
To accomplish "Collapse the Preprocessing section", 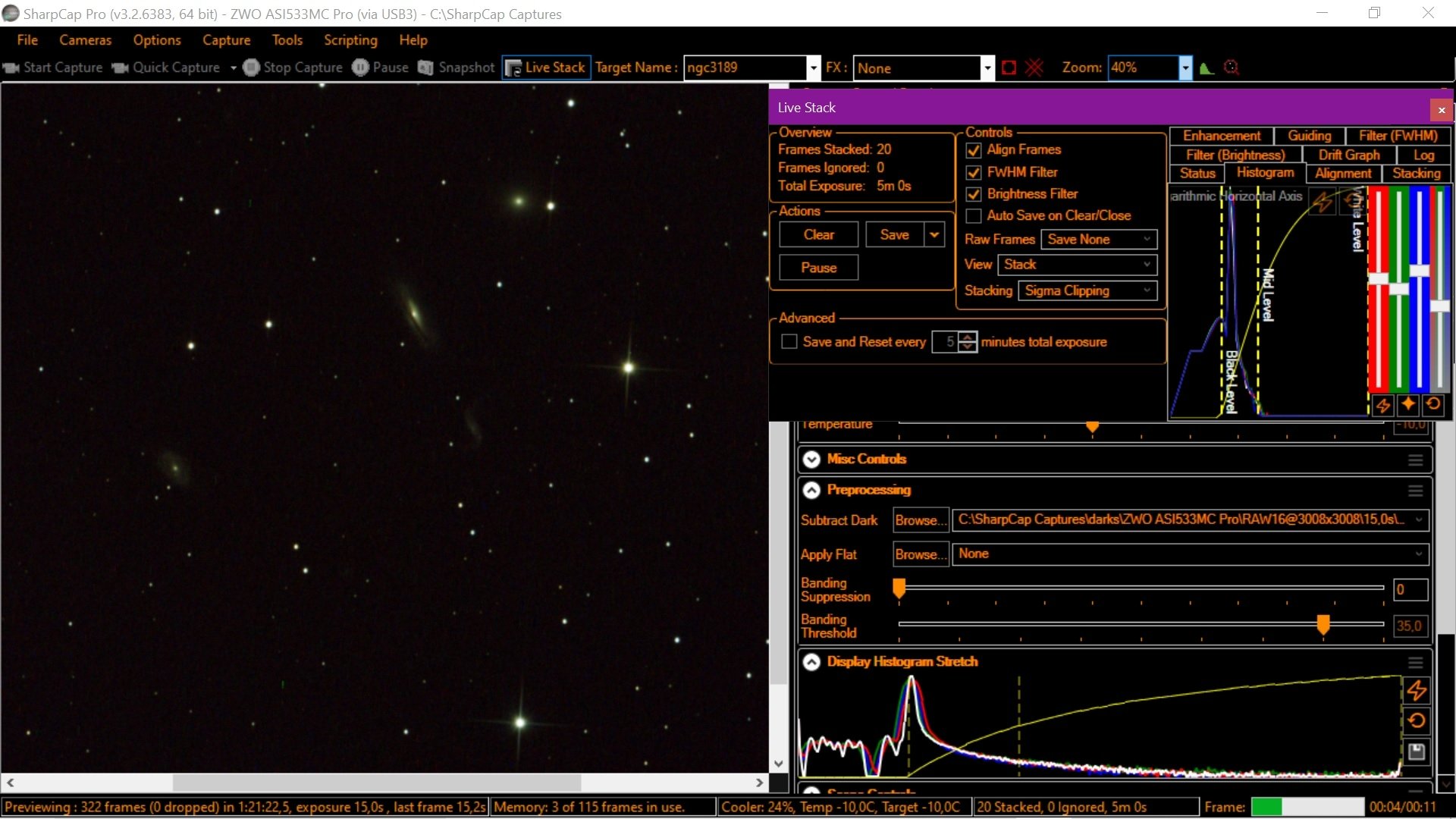I will point(811,491).
